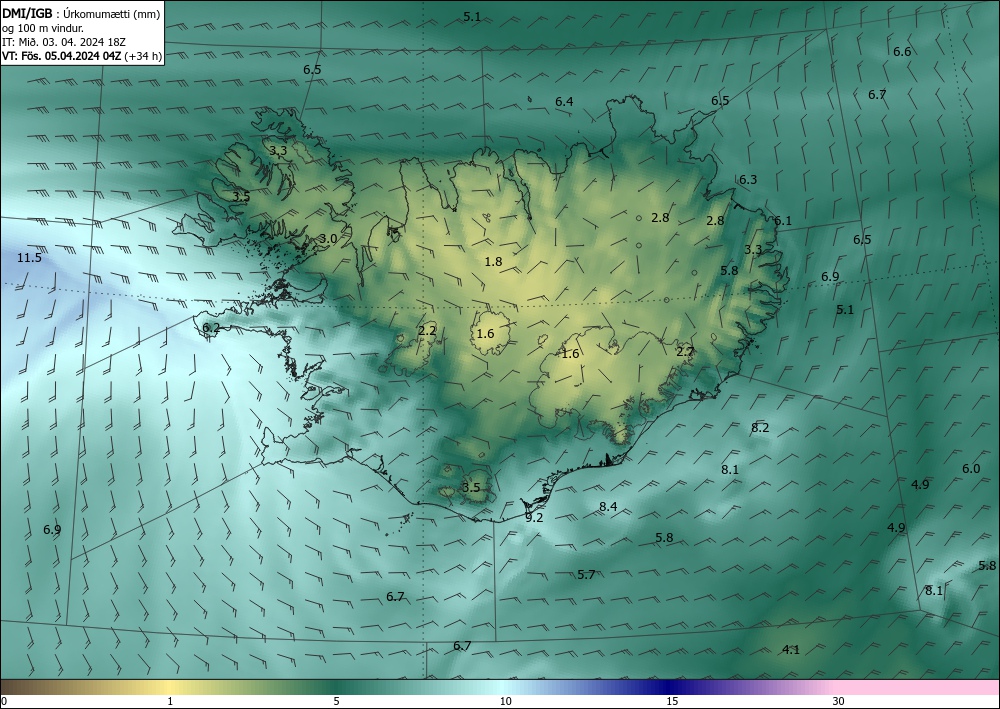
Task: Click the 3.0 value in the Westfjords area
Action: [328, 238]
